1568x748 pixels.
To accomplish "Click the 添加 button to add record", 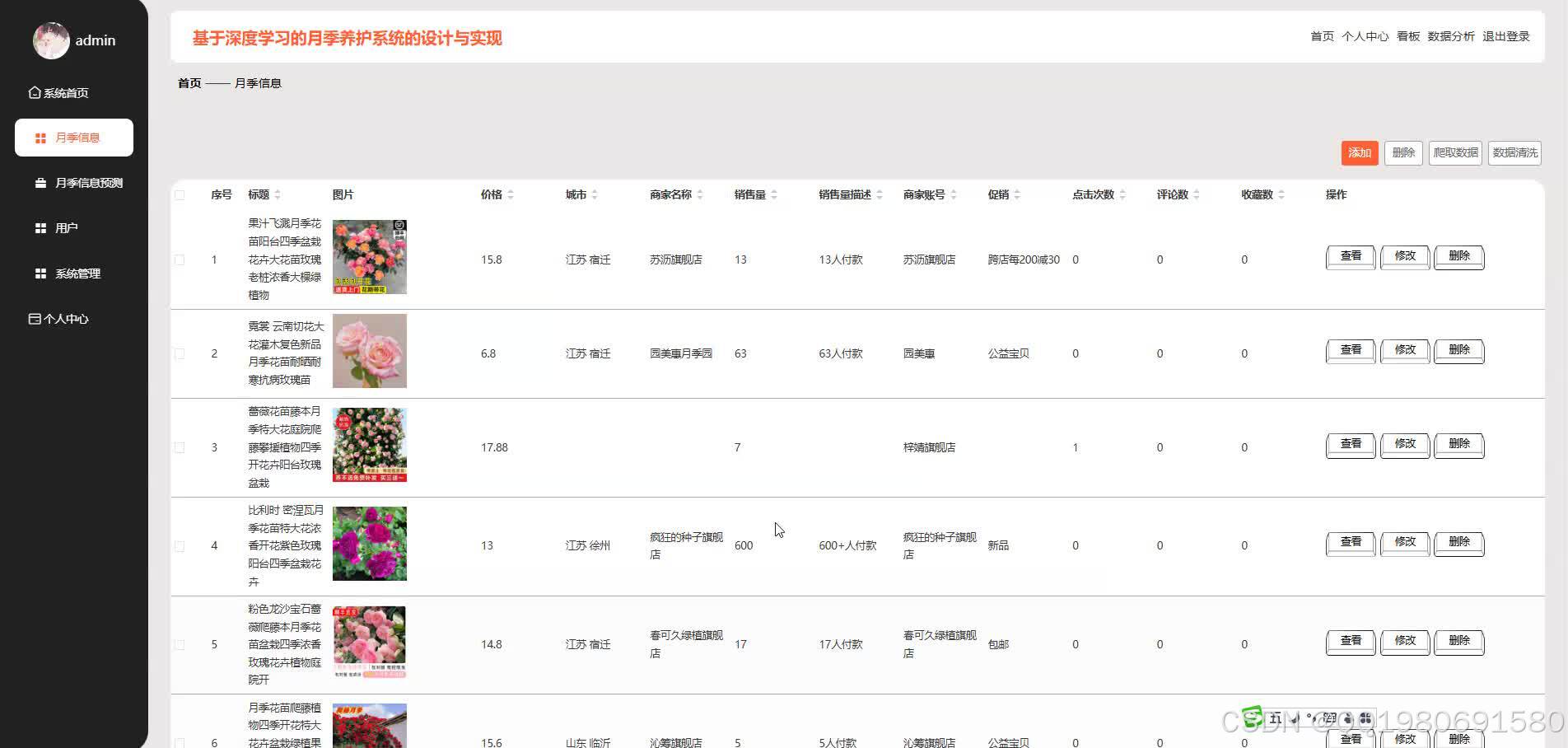I will [x=1359, y=152].
